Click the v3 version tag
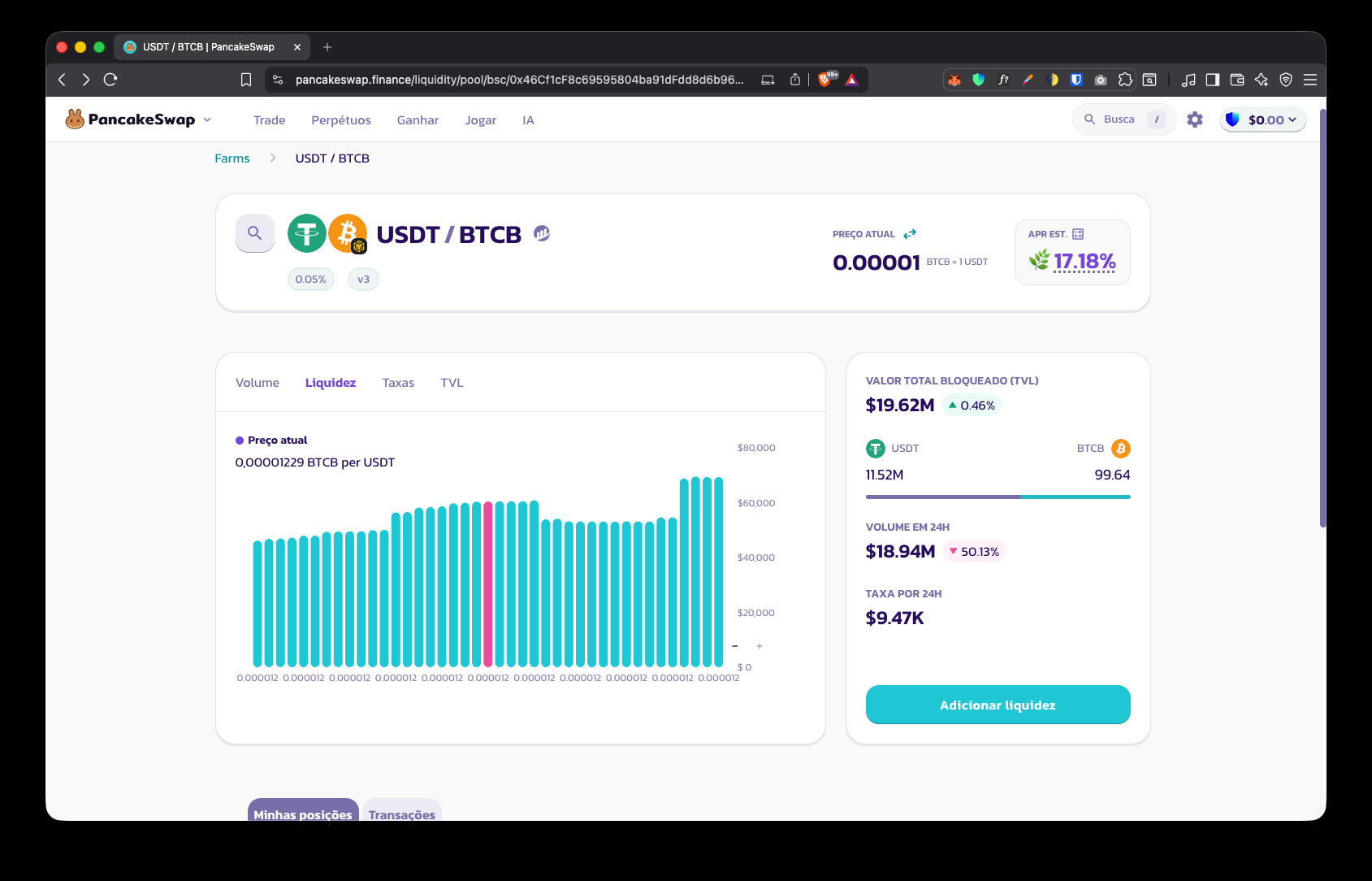Image resolution: width=1372 pixels, height=881 pixels. 363,280
